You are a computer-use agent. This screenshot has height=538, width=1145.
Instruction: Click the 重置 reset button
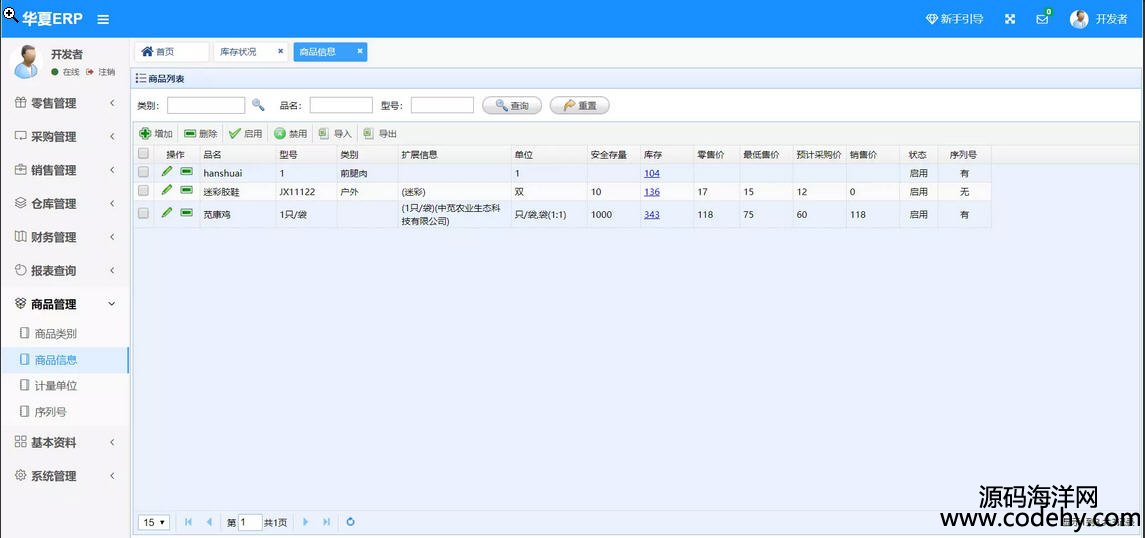tap(580, 106)
